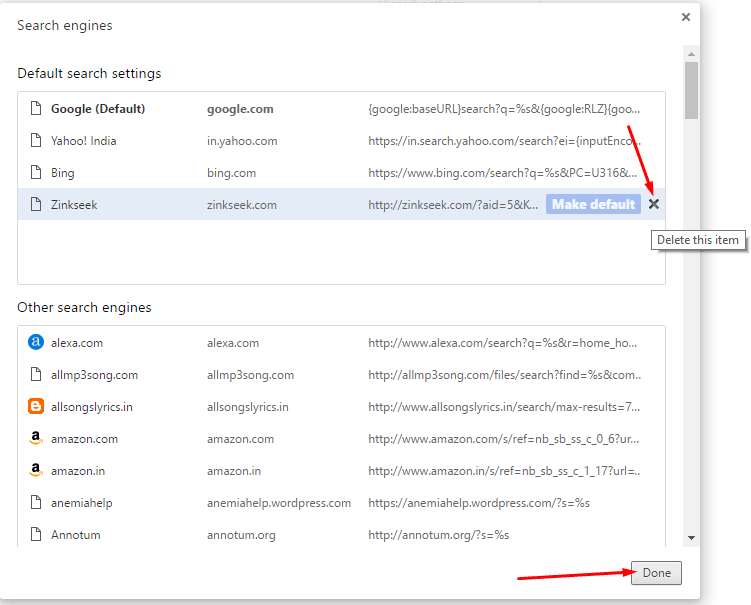Select the allsongslyrics.in engine name
This screenshot has height=605, width=751.
pos(91,407)
